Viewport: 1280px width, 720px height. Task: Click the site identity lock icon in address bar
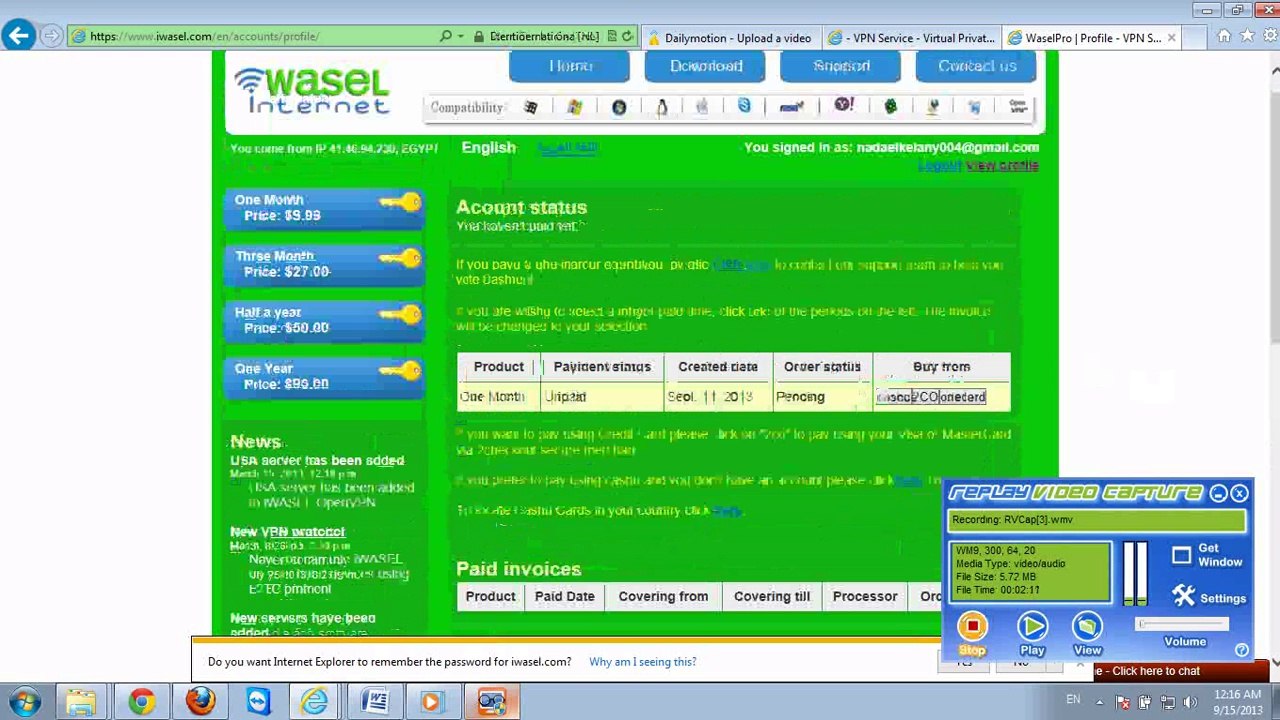[479, 37]
